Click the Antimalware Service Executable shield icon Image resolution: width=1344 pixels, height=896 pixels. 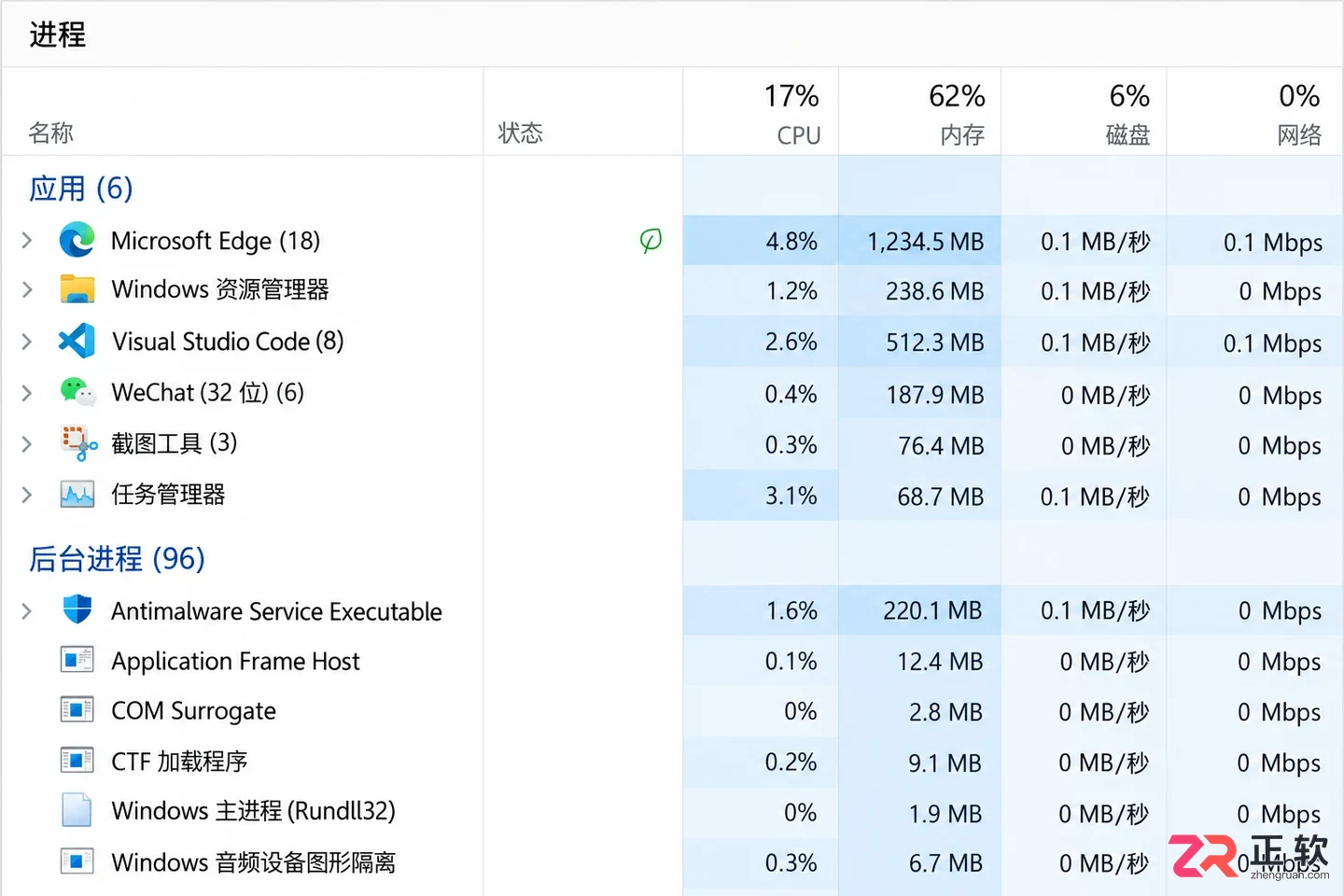[x=77, y=610]
